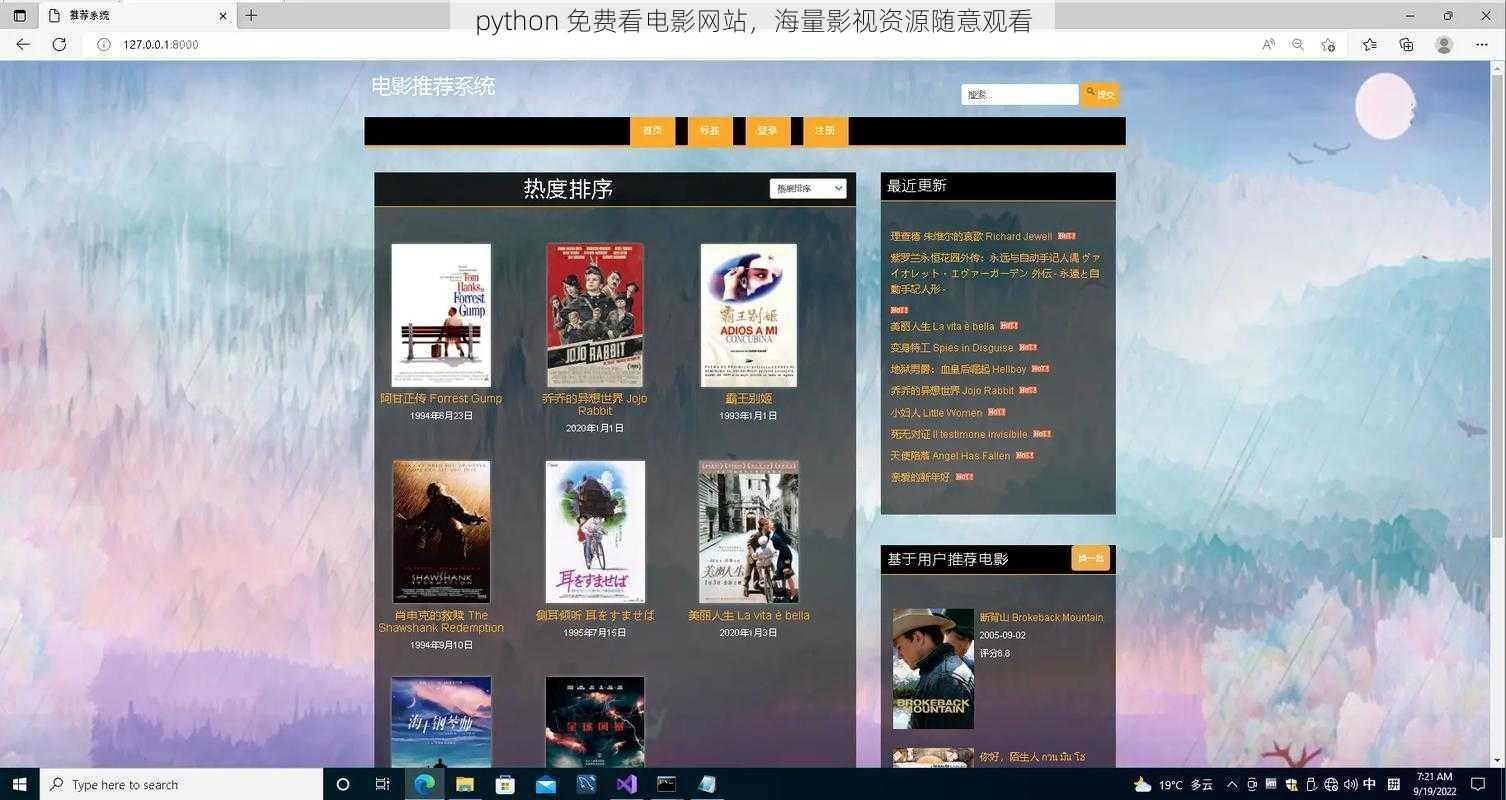The height and width of the screenshot is (800, 1506).
Task: Open the Collections icon
Action: 1406,44
